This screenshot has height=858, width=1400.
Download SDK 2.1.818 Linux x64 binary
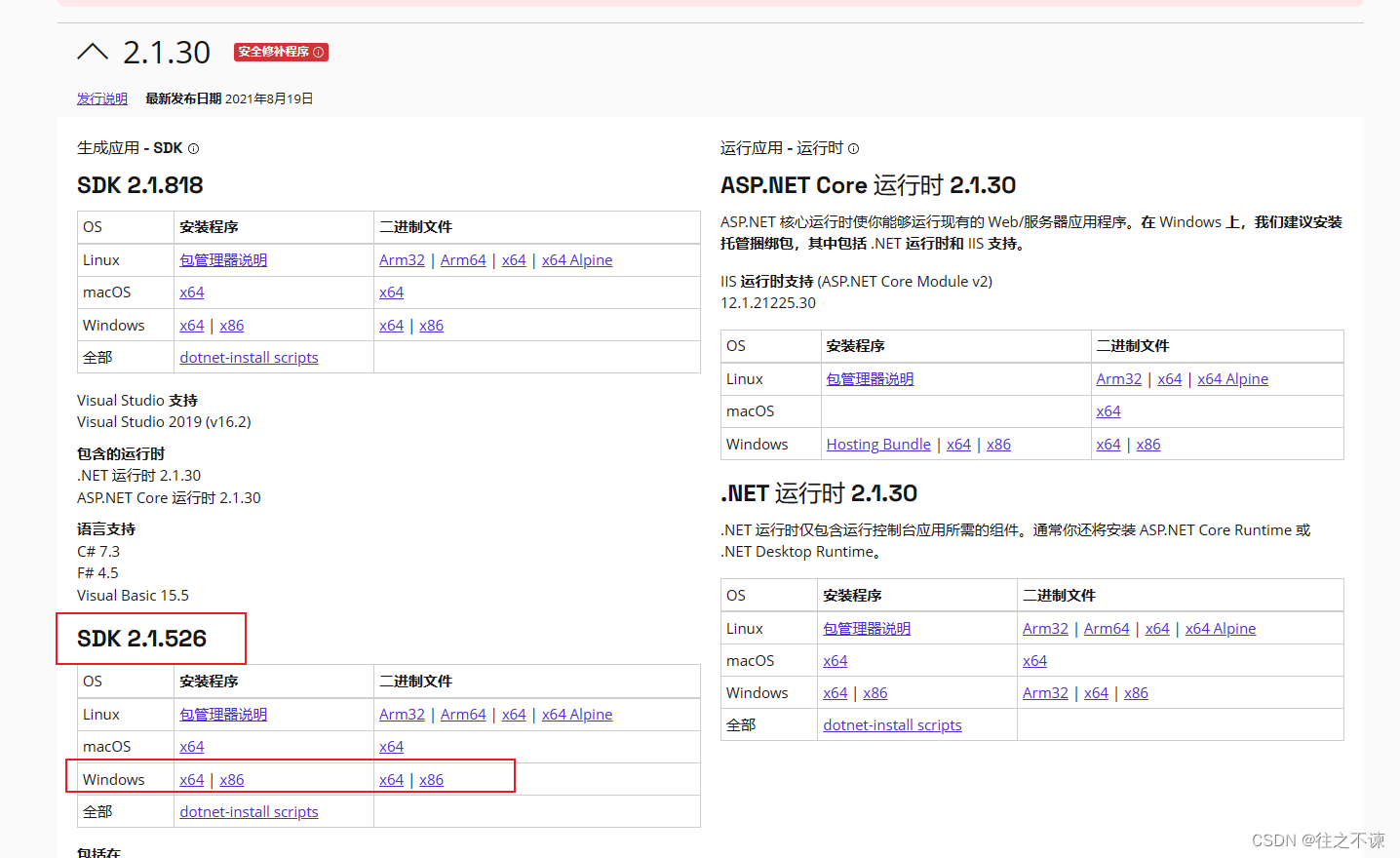click(514, 260)
